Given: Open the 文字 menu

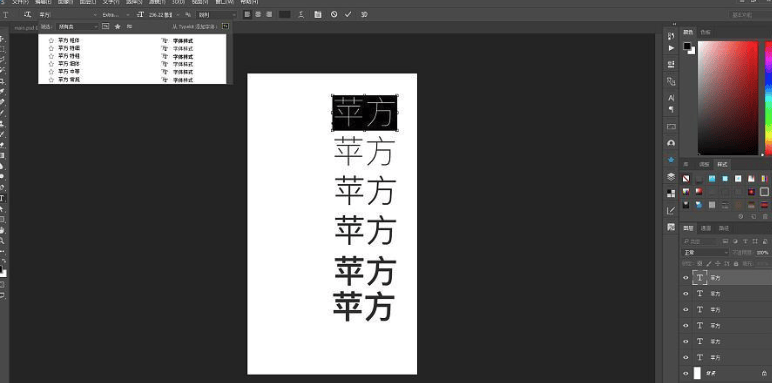Looking at the screenshot, I should click(x=111, y=2).
